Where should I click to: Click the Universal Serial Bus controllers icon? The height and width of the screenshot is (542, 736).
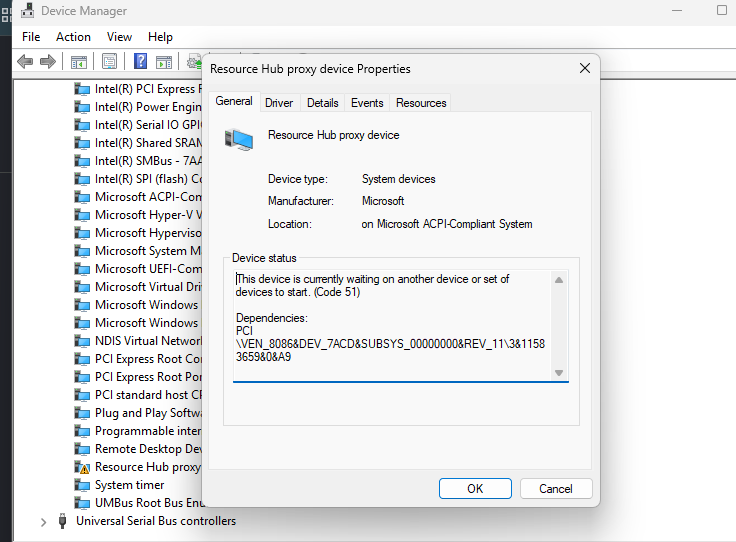click(62, 521)
